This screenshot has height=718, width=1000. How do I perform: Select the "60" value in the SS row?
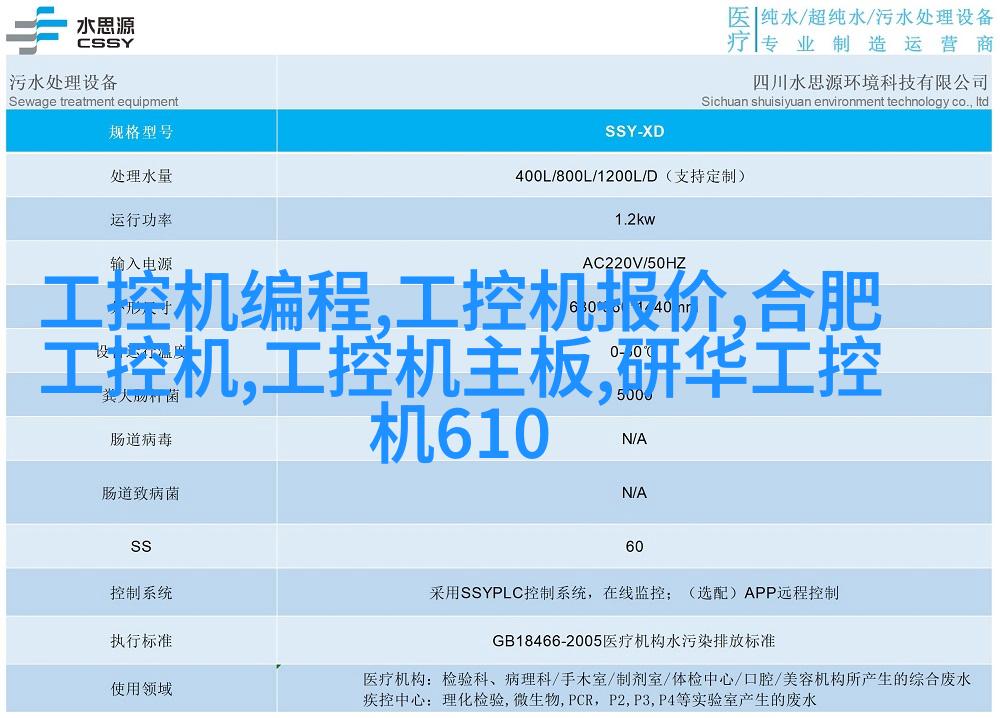coord(635,546)
